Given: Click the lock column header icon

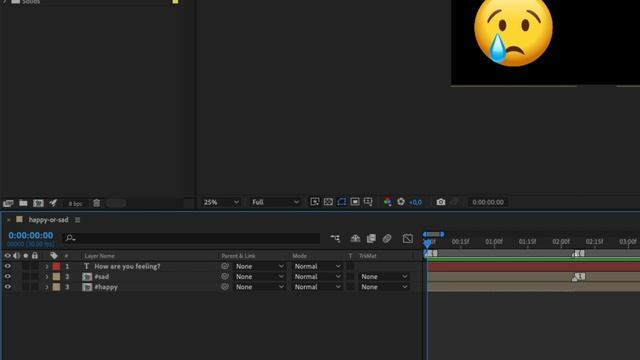Looking at the screenshot, I should (x=35, y=256).
